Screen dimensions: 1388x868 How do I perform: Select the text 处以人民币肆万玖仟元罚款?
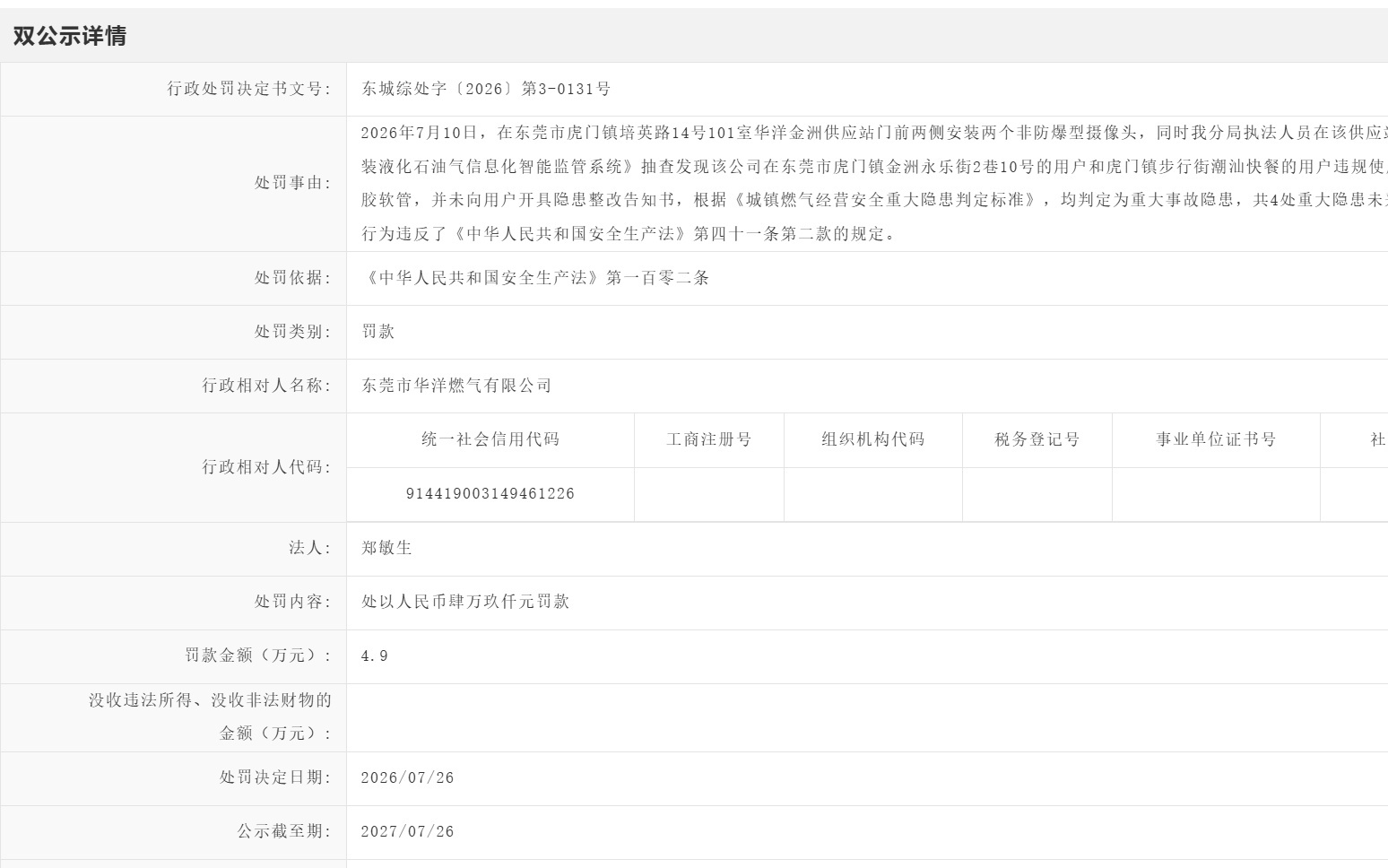point(465,602)
